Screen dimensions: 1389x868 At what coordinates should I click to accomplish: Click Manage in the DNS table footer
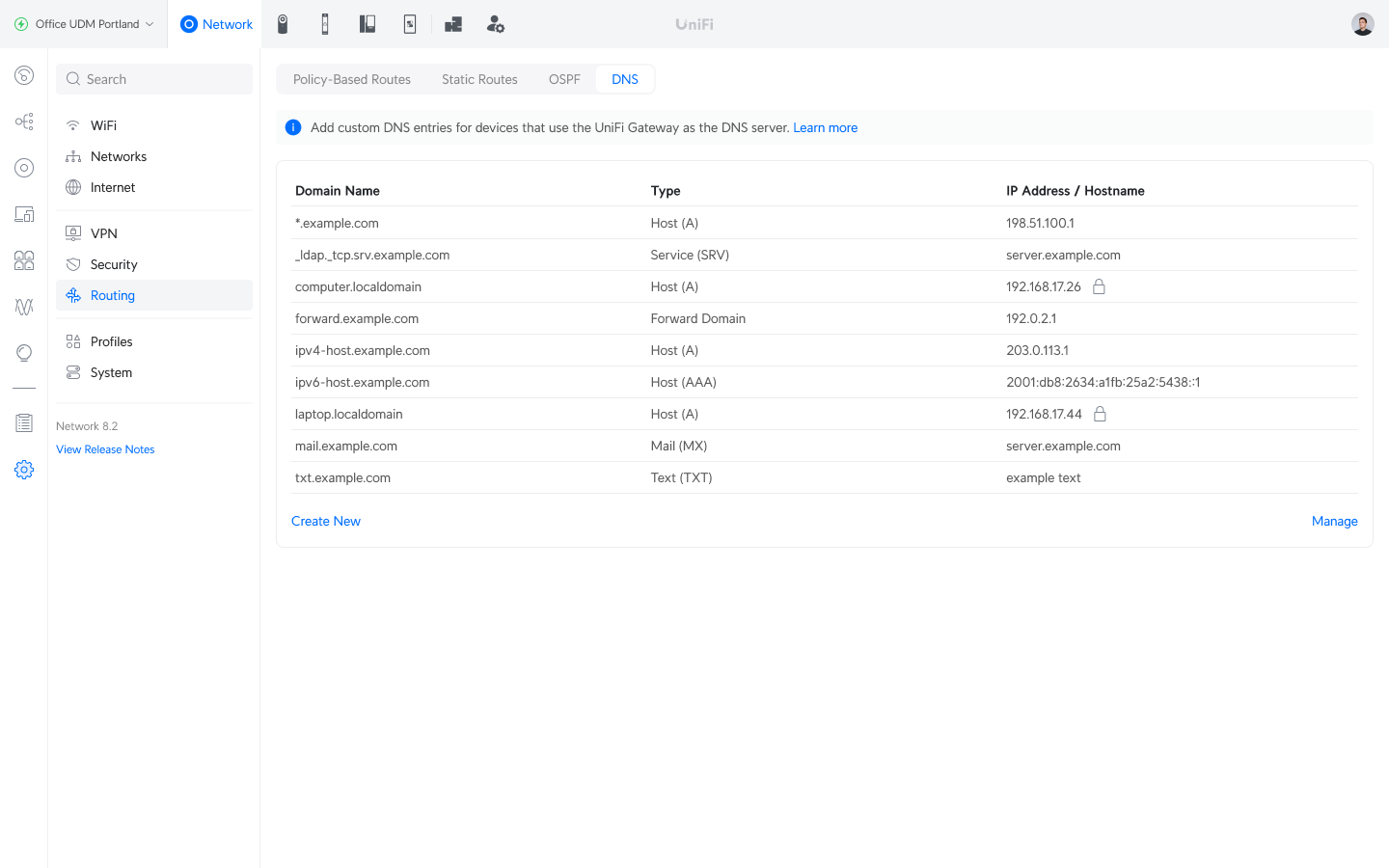click(x=1334, y=521)
